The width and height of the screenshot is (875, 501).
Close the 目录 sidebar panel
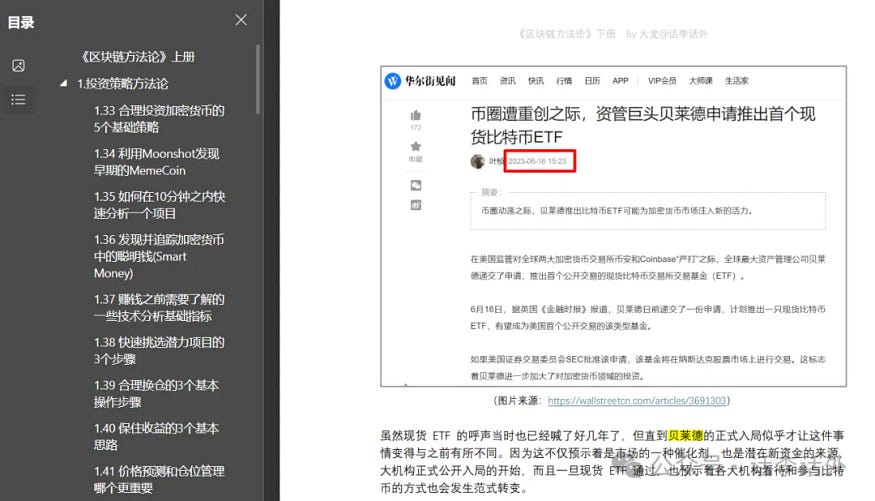pos(241,20)
